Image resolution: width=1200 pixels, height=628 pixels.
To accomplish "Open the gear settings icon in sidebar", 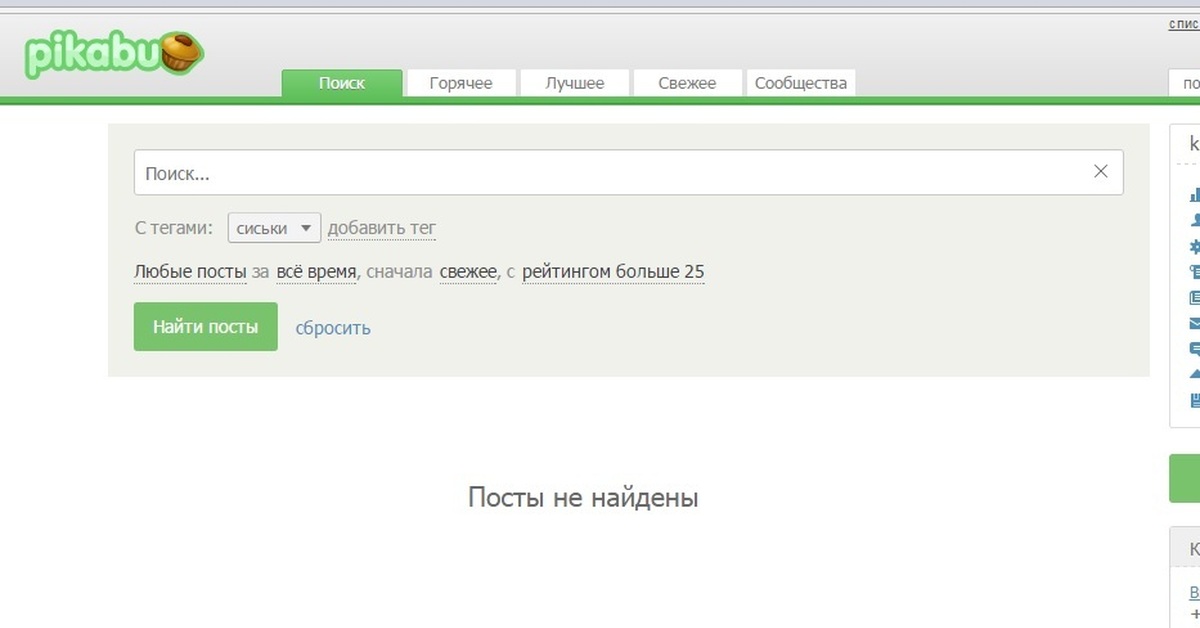I will pyautogui.click(x=1194, y=247).
